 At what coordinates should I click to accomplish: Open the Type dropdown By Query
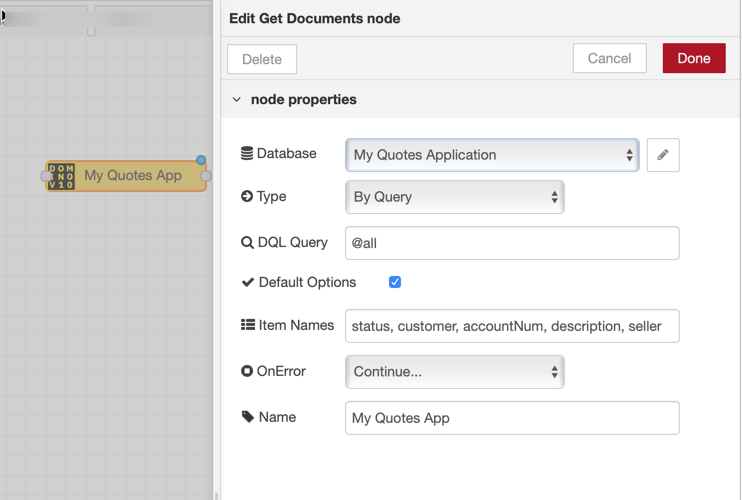[x=455, y=197]
